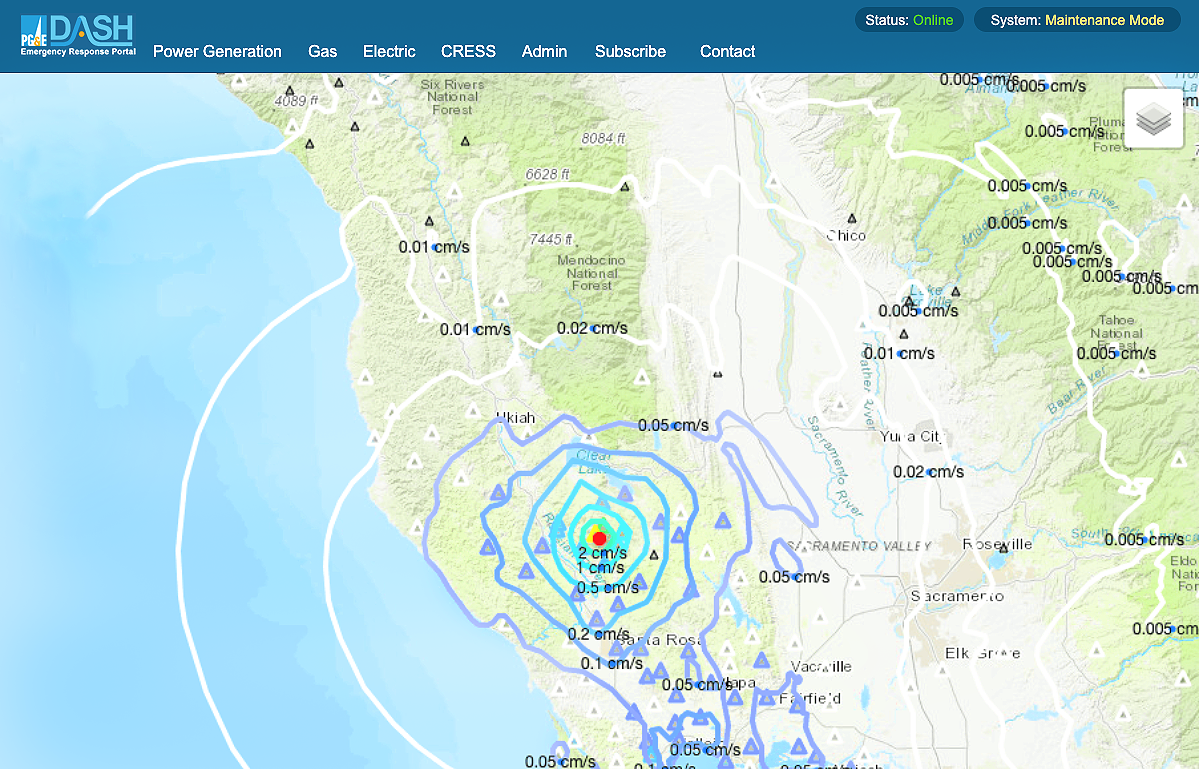Click the Mendocino National Forest label
This screenshot has height=769, width=1199.
tap(591, 273)
